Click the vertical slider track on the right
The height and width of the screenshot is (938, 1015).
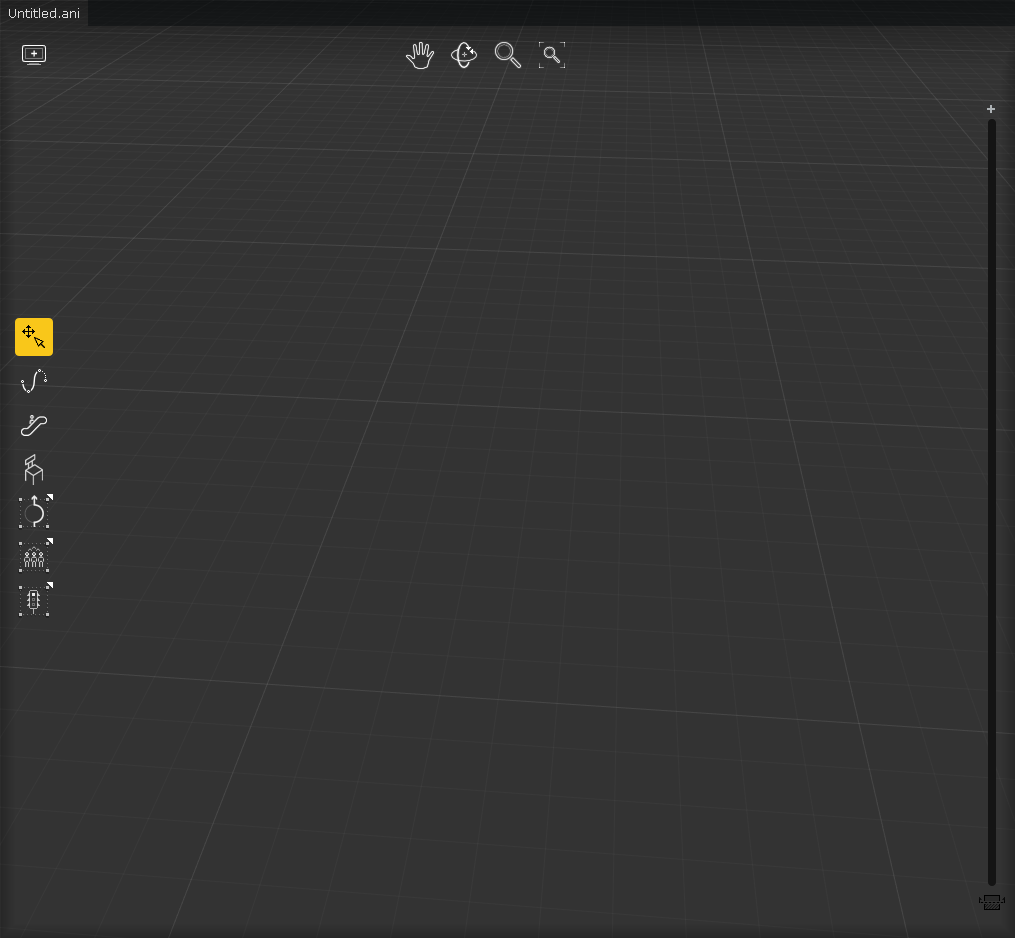pyautogui.click(x=990, y=500)
